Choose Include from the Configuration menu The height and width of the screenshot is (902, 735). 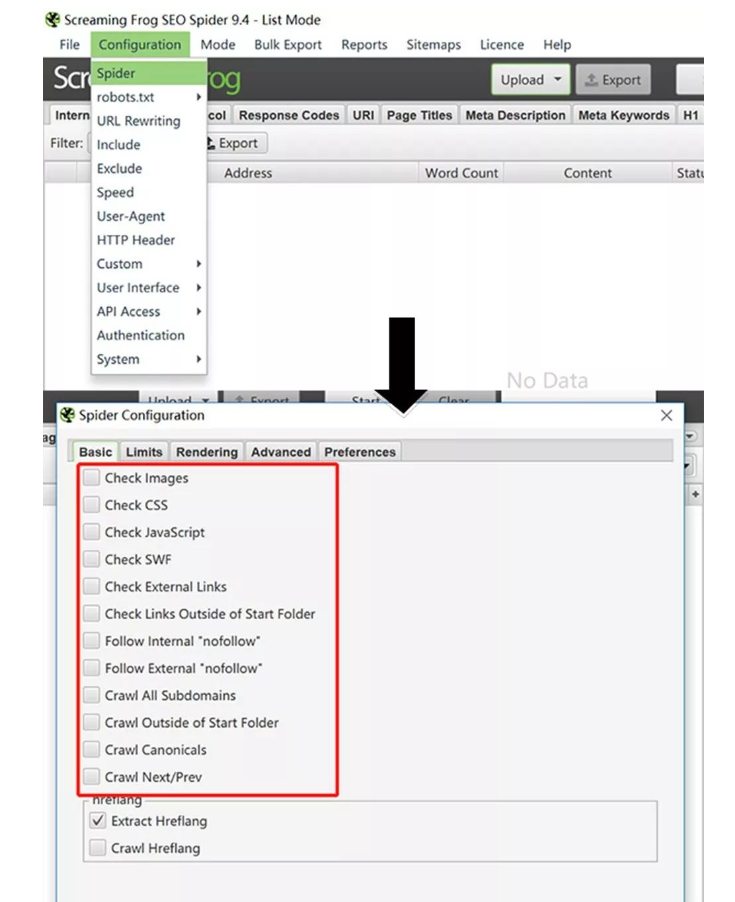tap(149, 144)
